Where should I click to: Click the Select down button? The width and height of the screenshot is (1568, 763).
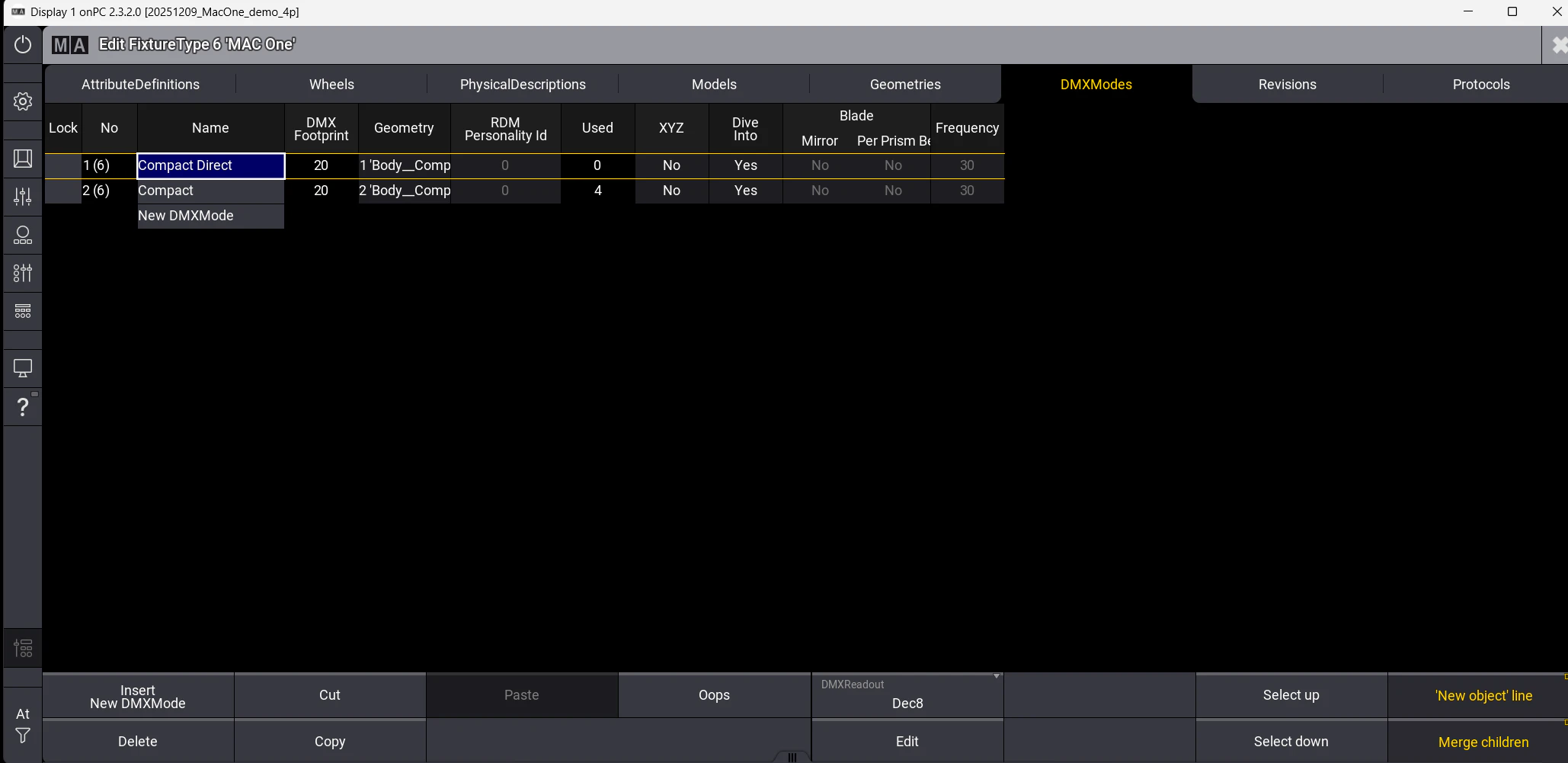pyautogui.click(x=1291, y=742)
